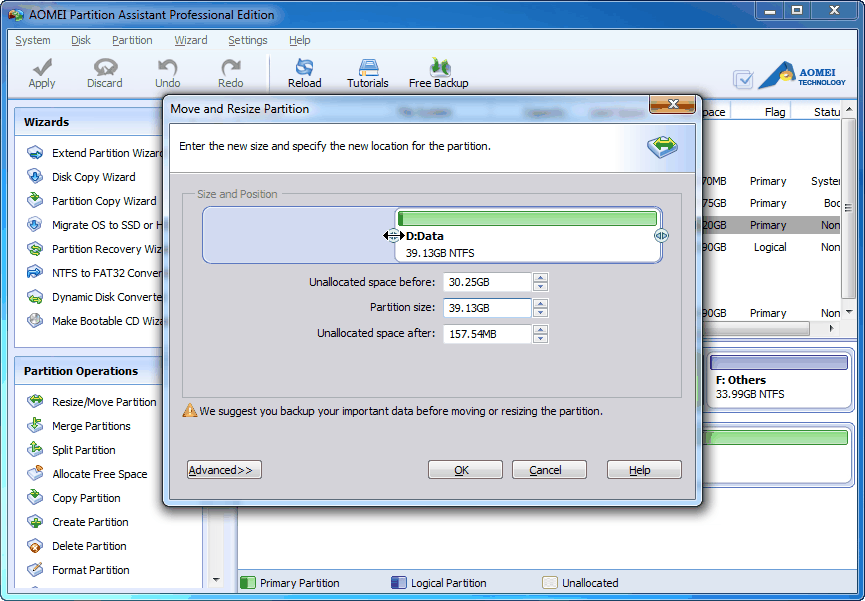Image resolution: width=865 pixels, height=601 pixels.
Task: Click the Logical Partition legend swatch
Action: (398, 583)
